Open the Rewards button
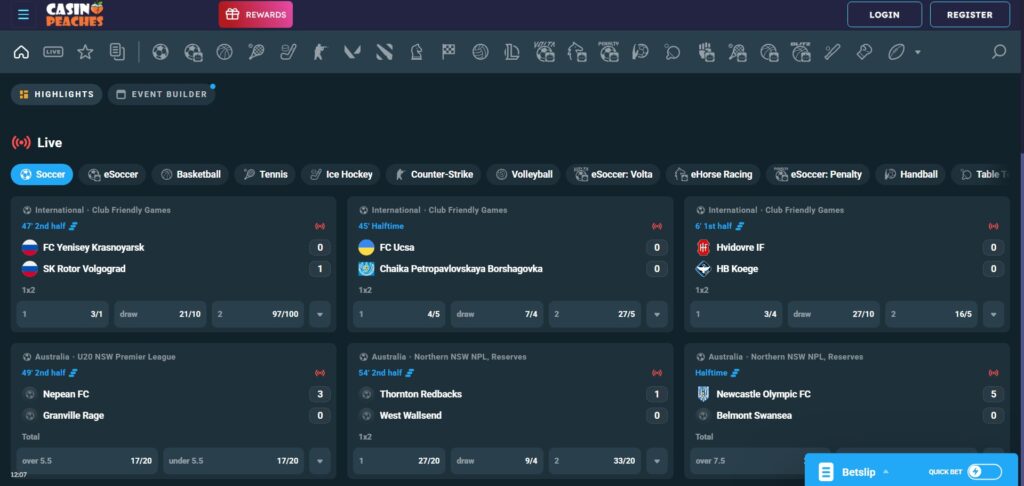 (255, 15)
